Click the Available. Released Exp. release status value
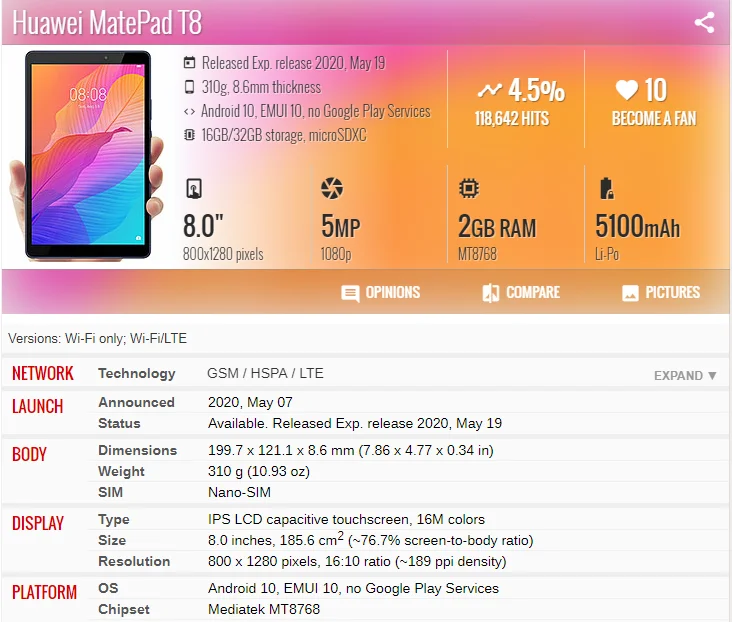 (355, 423)
